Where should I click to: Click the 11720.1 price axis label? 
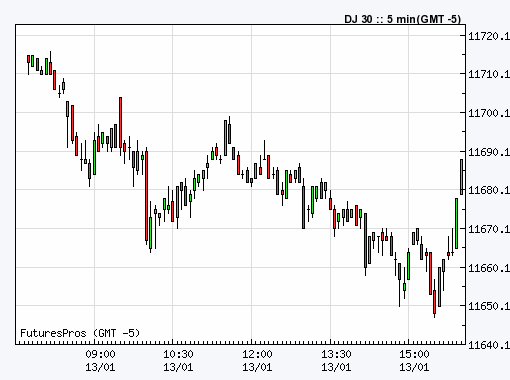(x=489, y=36)
